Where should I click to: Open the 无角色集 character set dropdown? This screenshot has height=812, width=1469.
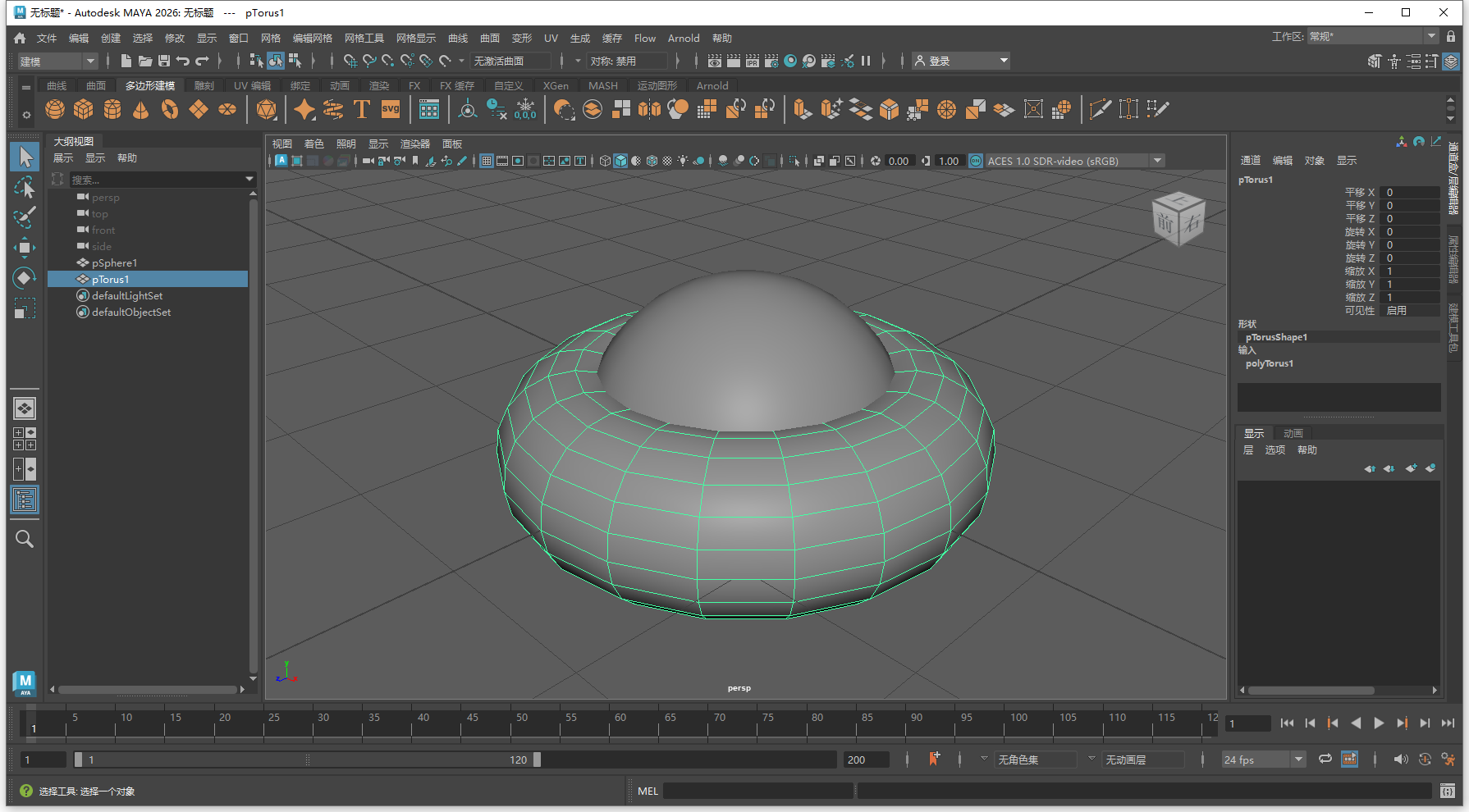pyautogui.click(x=1036, y=760)
